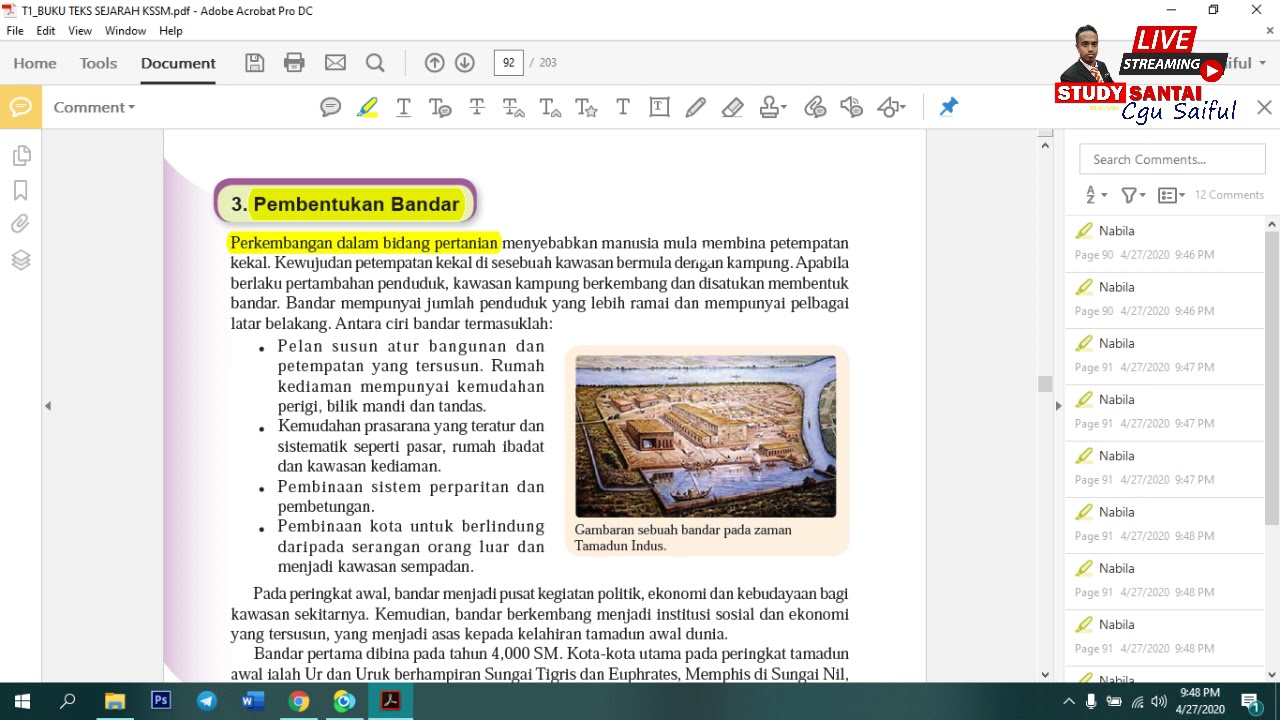This screenshot has height=720, width=1280.
Task: Switch to the Home tab
Action: point(35,63)
